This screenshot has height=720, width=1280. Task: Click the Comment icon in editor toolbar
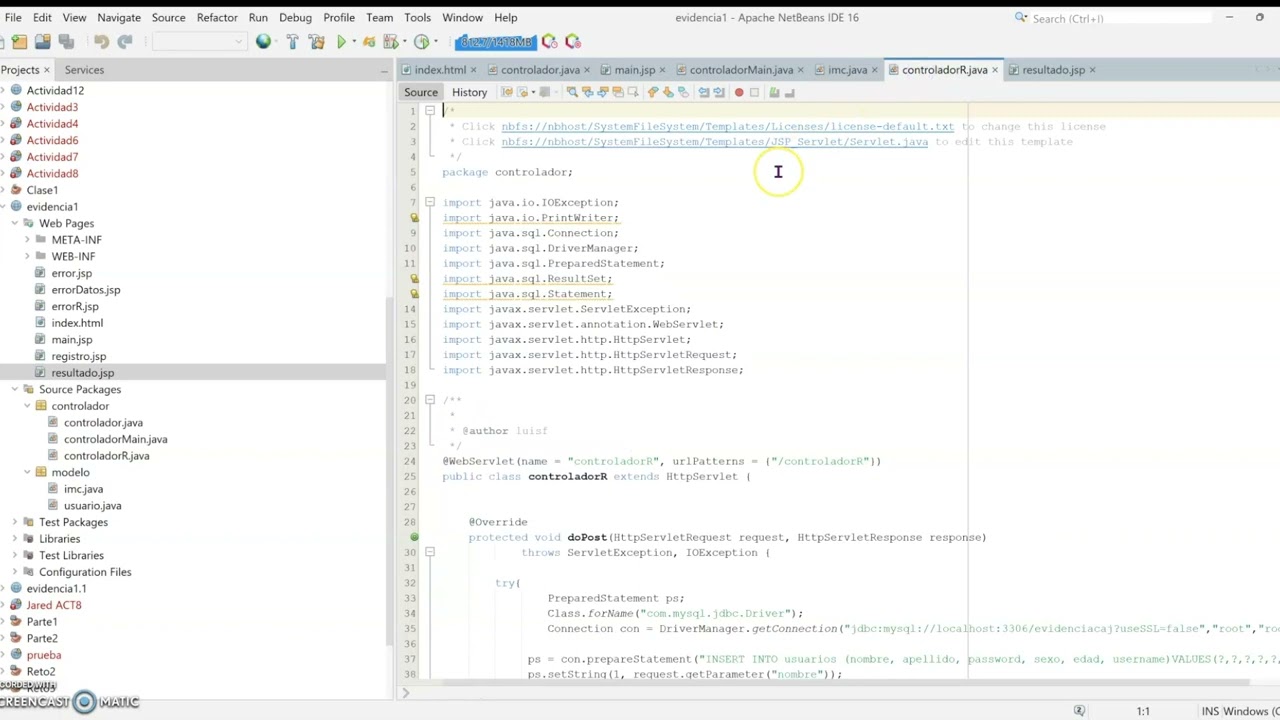click(x=774, y=92)
